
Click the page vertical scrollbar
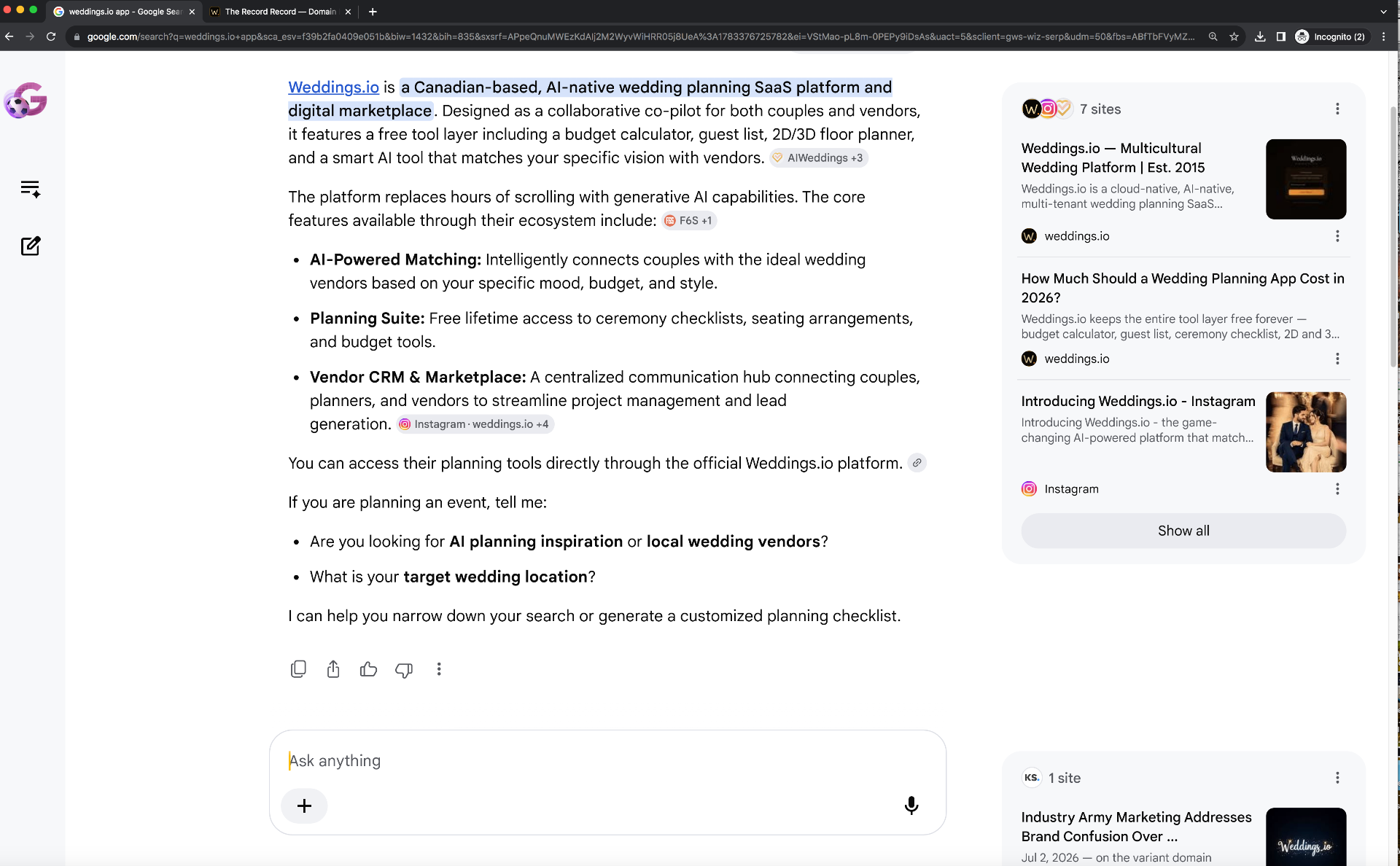tap(1394, 236)
